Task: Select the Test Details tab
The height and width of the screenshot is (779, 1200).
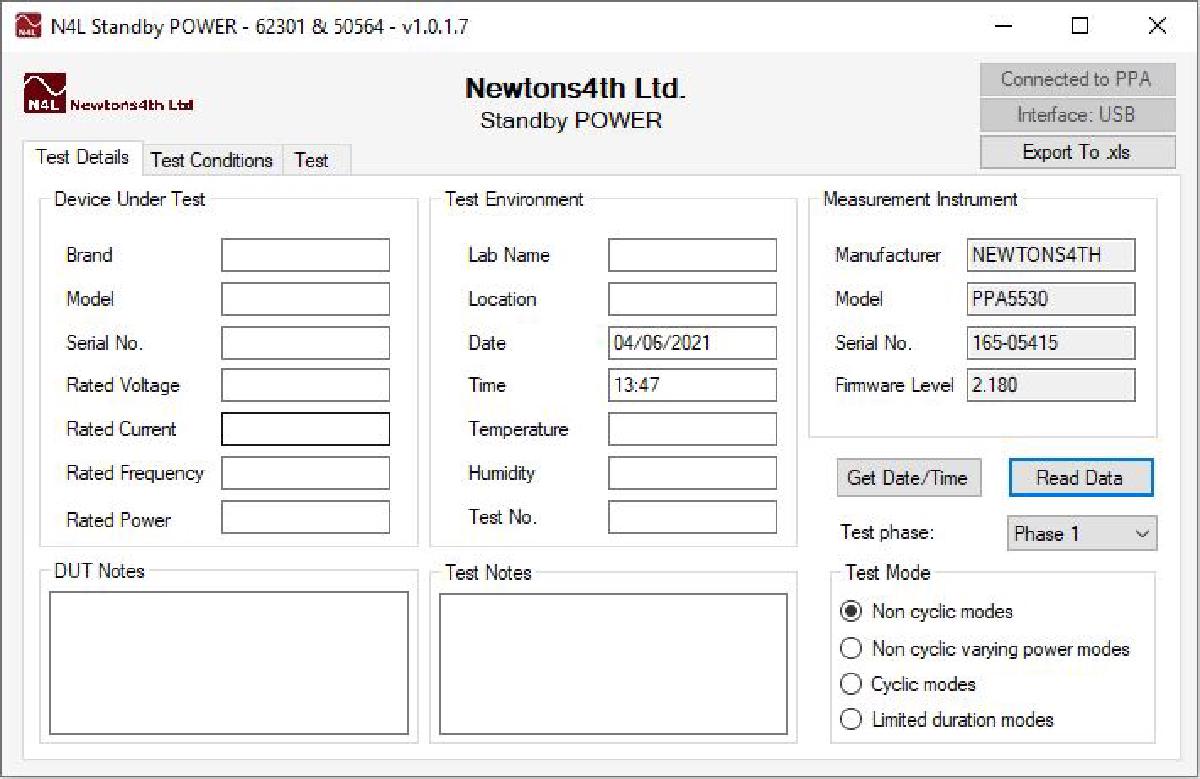Action: [x=83, y=157]
